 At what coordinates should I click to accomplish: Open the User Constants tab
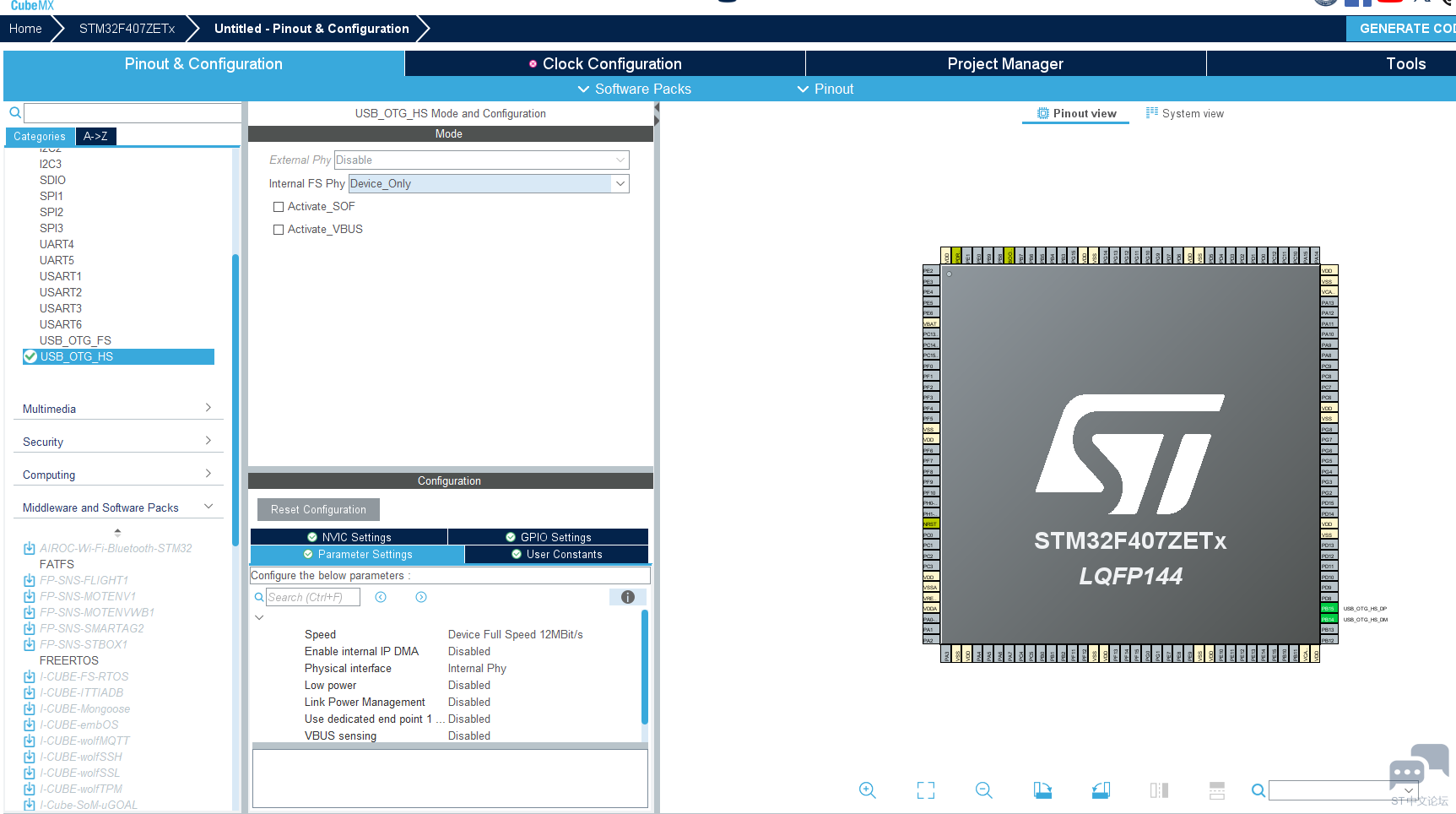coord(556,555)
